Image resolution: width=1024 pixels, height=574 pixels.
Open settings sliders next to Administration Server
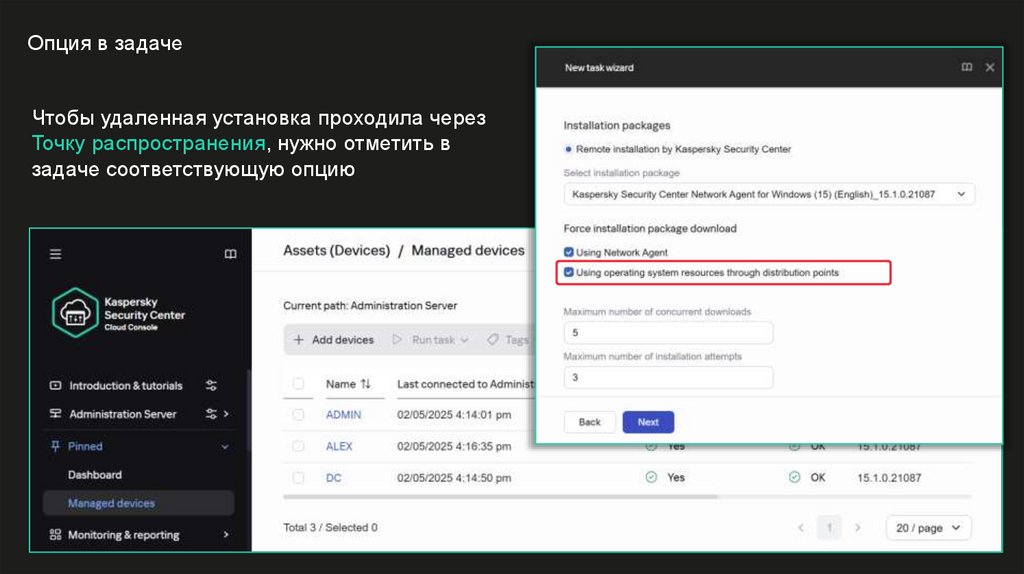(211, 414)
